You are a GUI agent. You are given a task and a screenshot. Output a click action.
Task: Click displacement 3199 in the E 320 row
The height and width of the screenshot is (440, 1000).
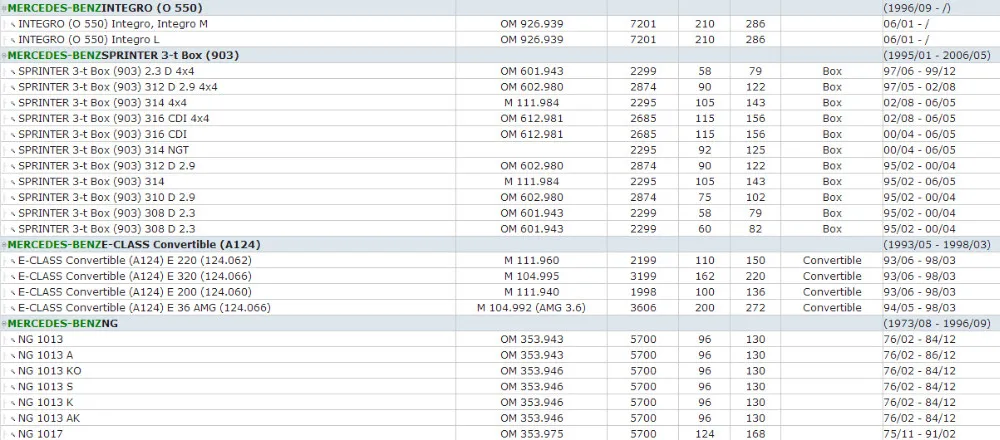click(x=643, y=276)
